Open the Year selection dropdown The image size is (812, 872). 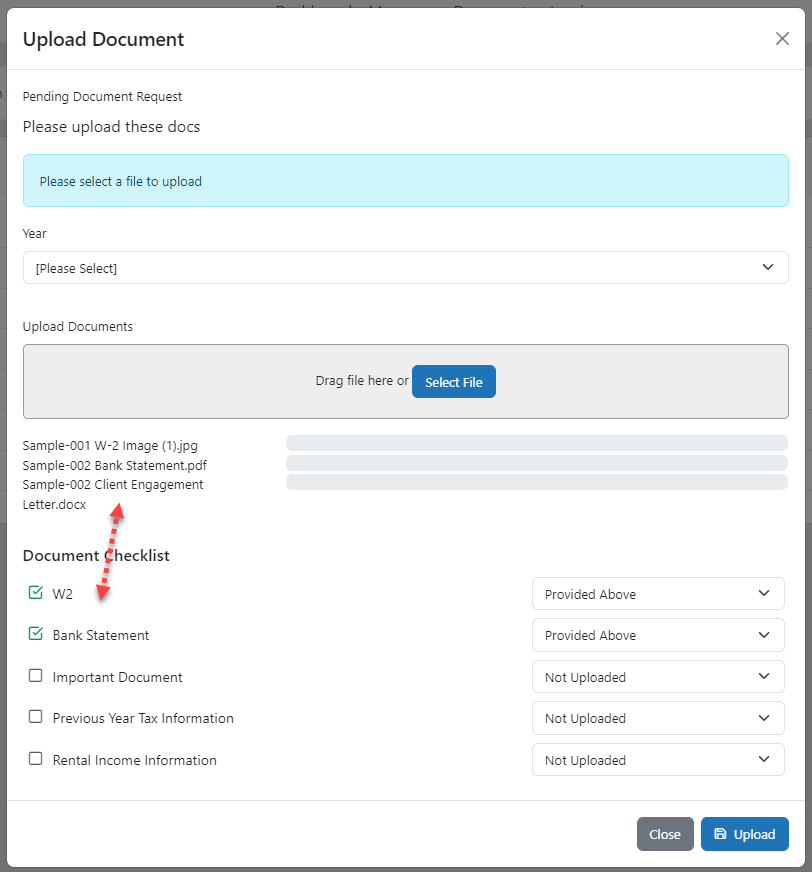(405, 267)
